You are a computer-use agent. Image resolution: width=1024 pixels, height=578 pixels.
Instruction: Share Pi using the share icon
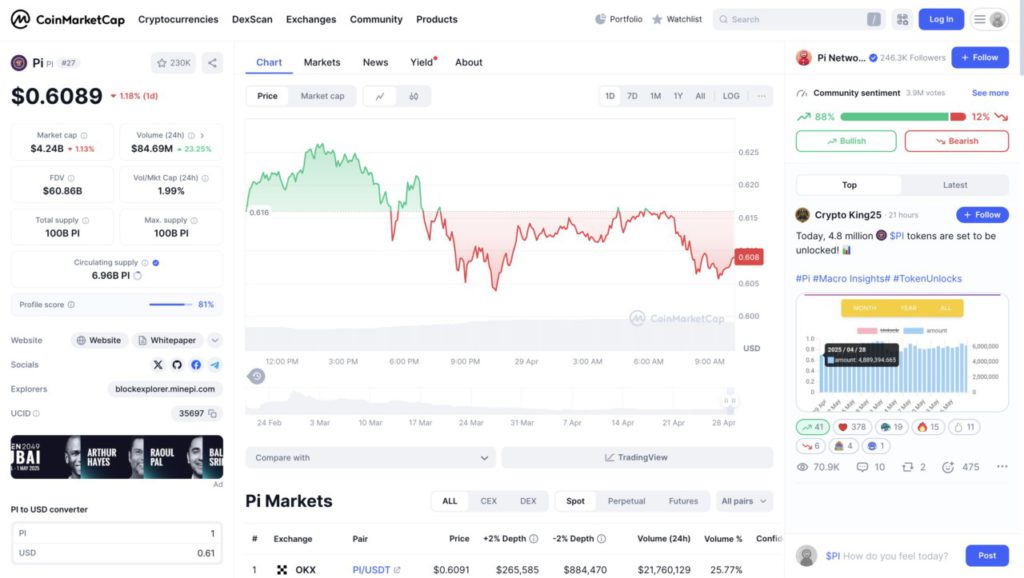[x=212, y=63]
